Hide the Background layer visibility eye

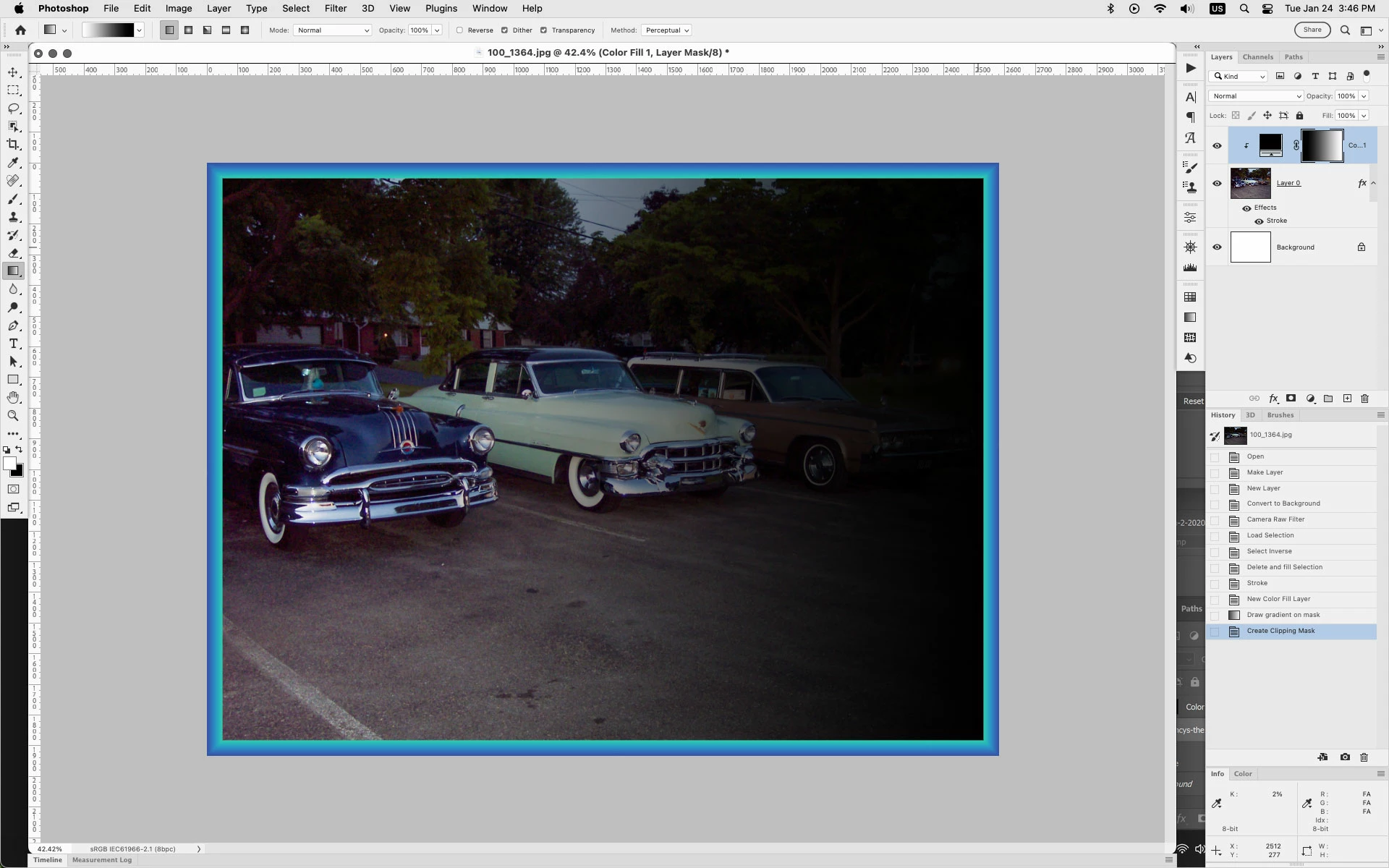click(x=1217, y=247)
